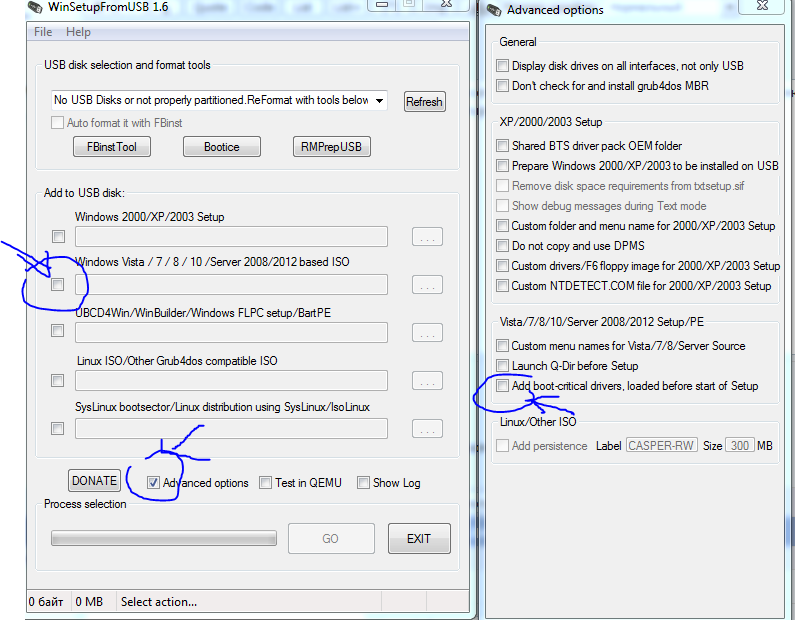
Task: Browse for the UBCD4Win/BartPE source
Action: point(427,333)
